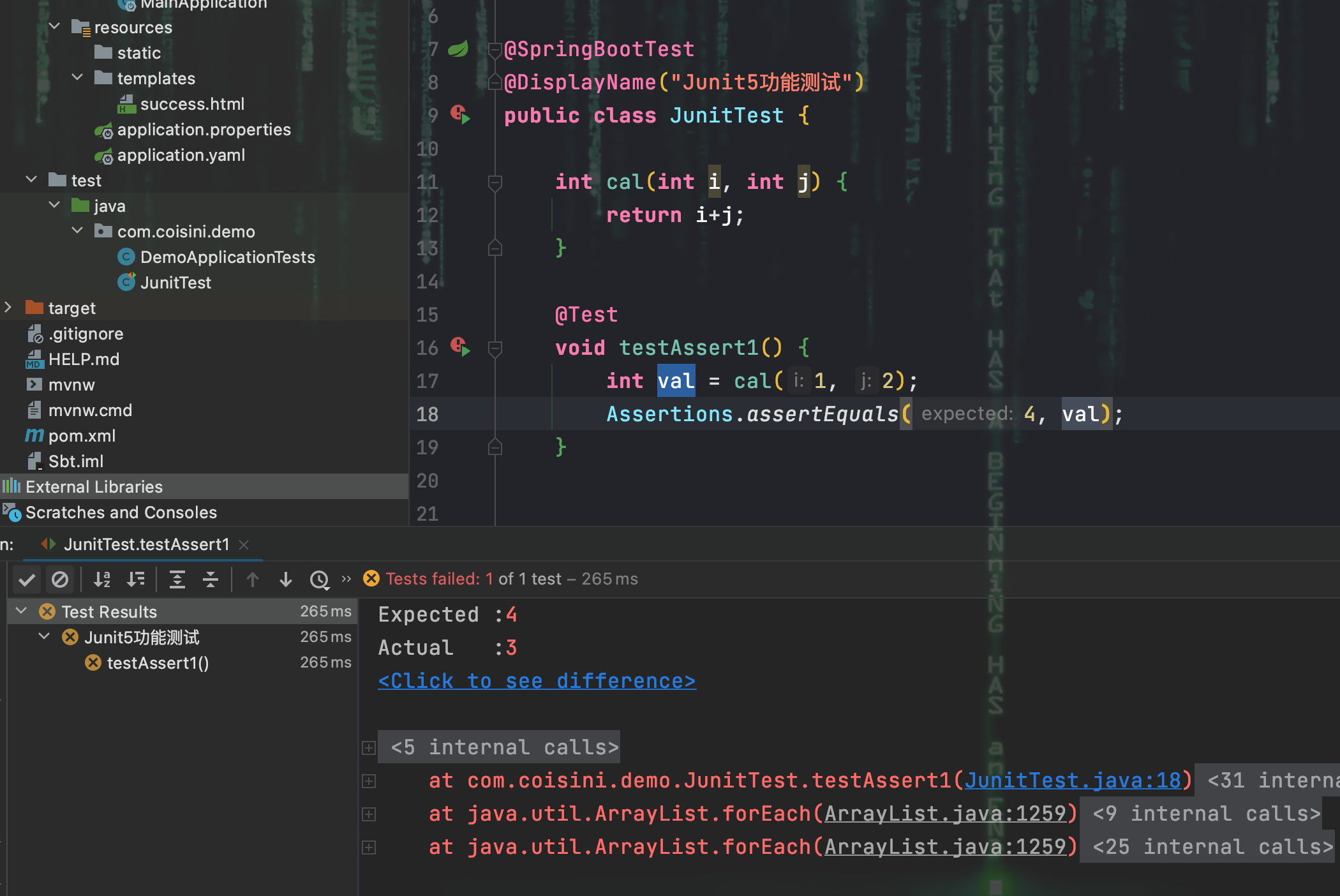Collapse the Test Results root node

tap(22, 611)
